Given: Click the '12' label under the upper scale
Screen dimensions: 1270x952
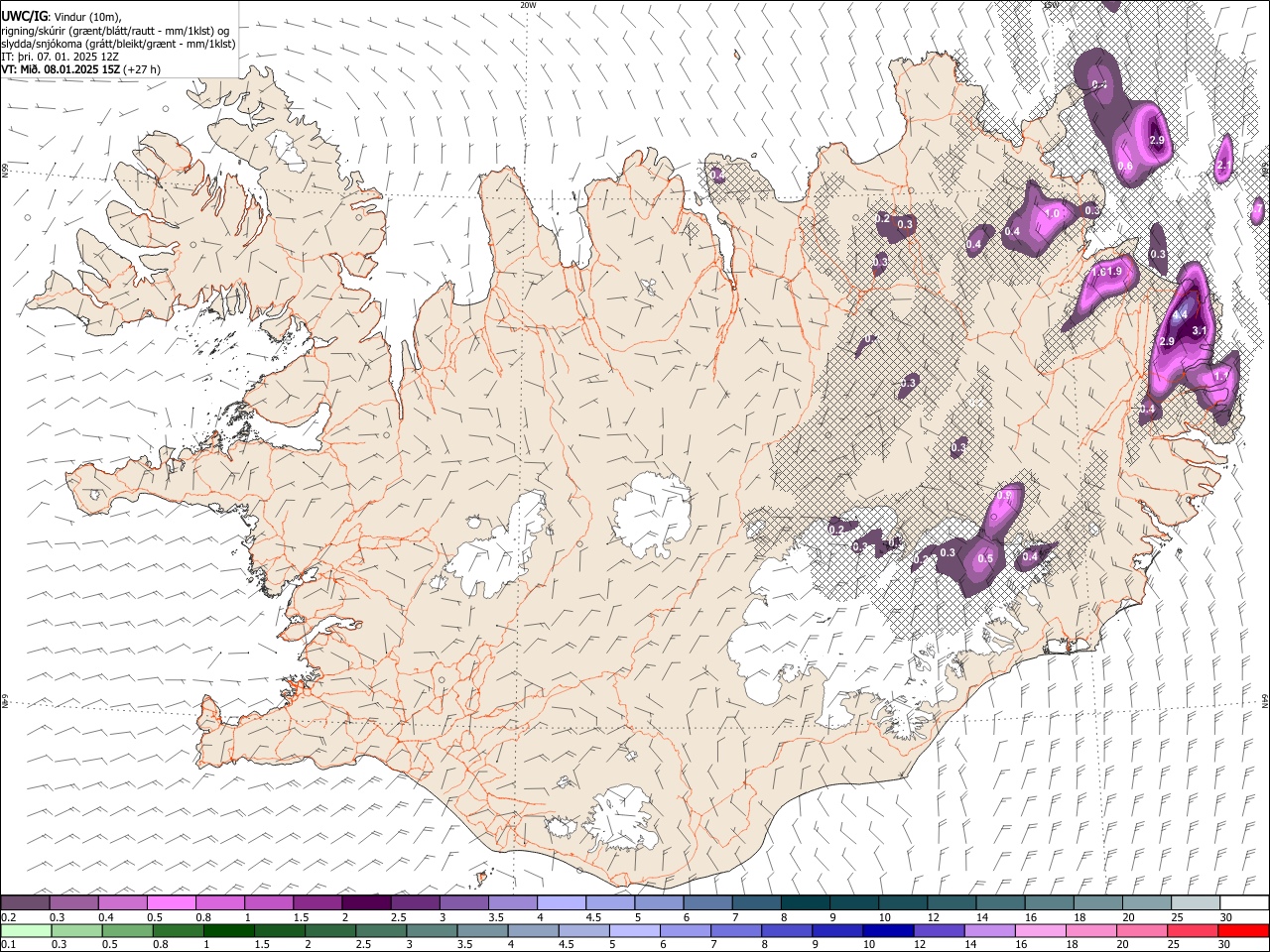Looking at the screenshot, I should [932, 917].
